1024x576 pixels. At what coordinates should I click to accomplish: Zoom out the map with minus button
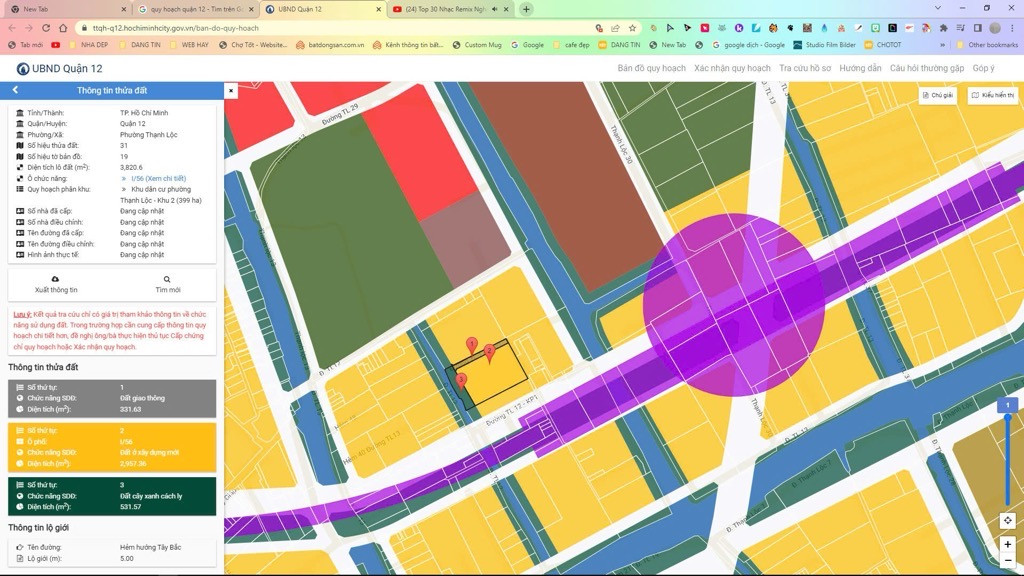pos(1008,560)
